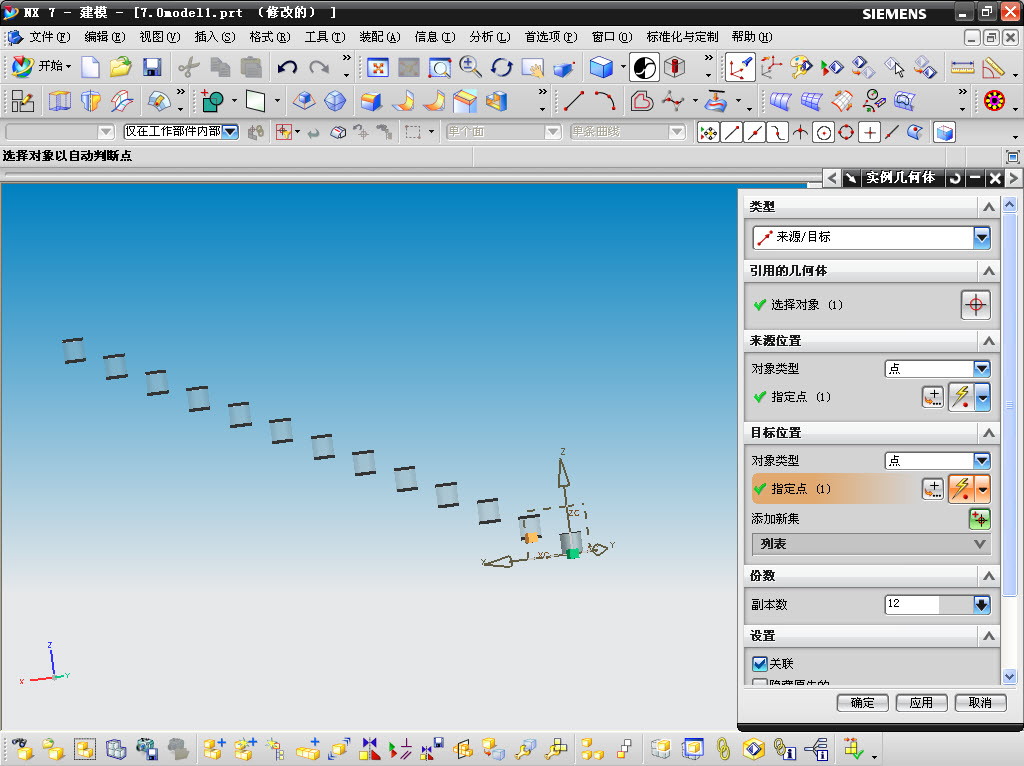Click the first assembly icon in bottom toolbar
Image resolution: width=1024 pixels, height=766 pixels.
tap(23, 748)
